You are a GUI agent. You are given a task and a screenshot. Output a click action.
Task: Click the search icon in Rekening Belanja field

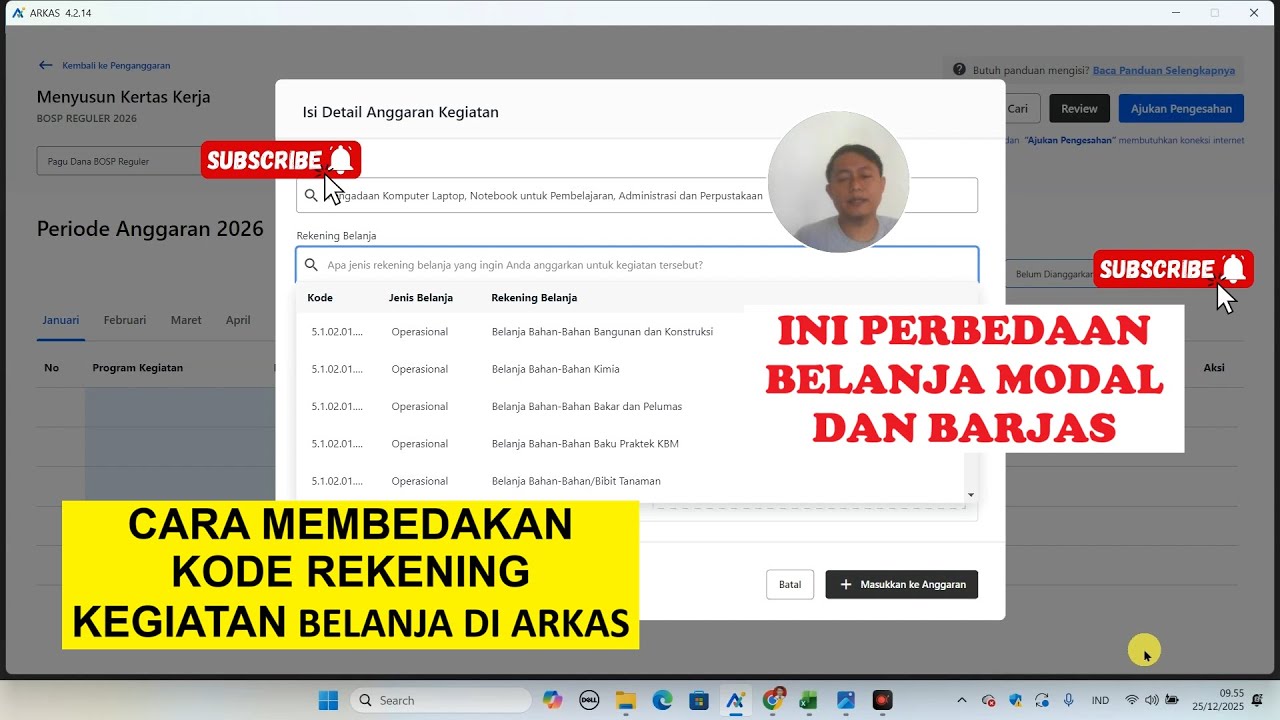click(x=311, y=265)
